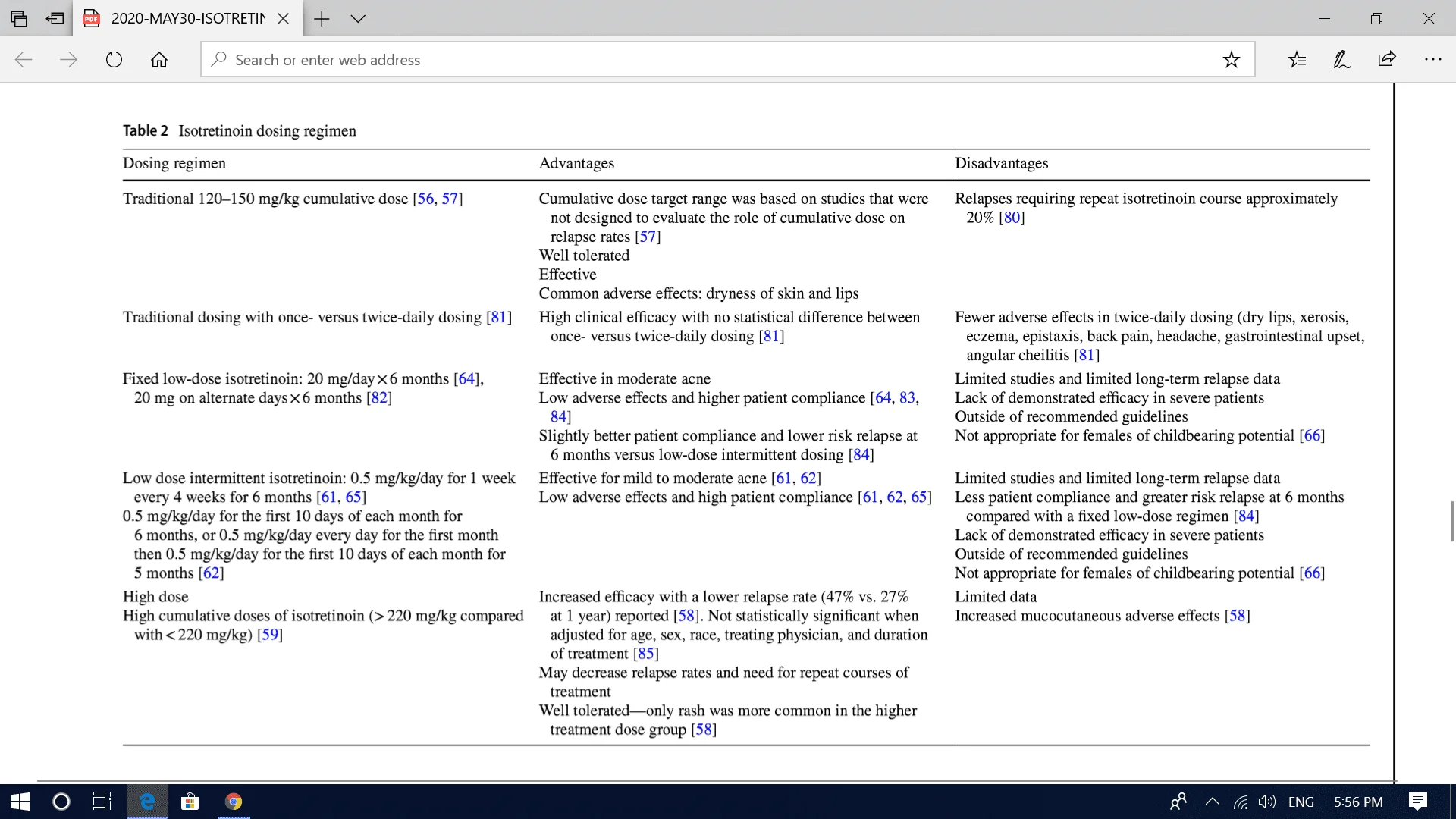Open Windows Start menu
This screenshot has height=819, width=1456.
20,802
